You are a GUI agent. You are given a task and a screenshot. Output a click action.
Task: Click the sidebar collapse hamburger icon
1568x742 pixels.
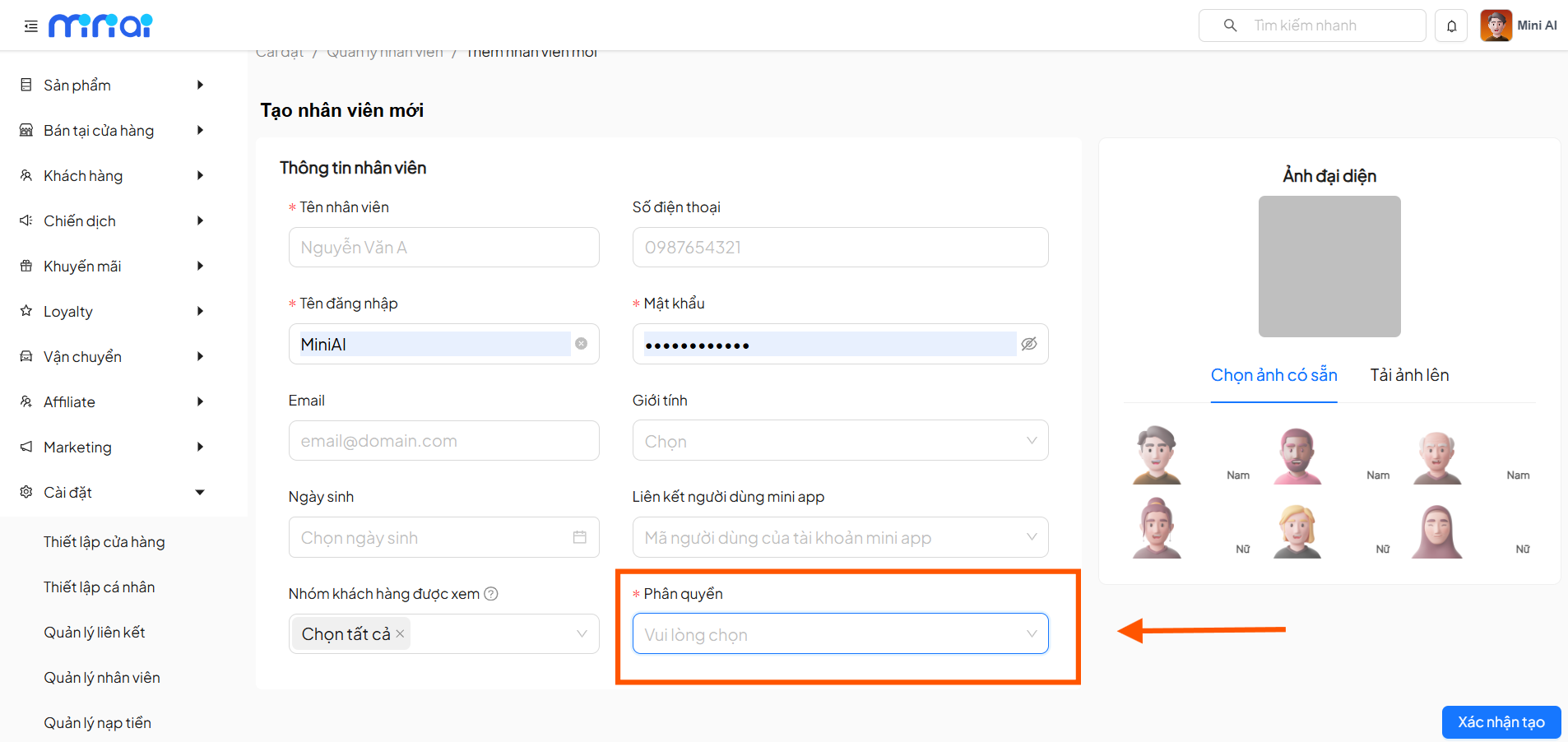pyautogui.click(x=30, y=26)
